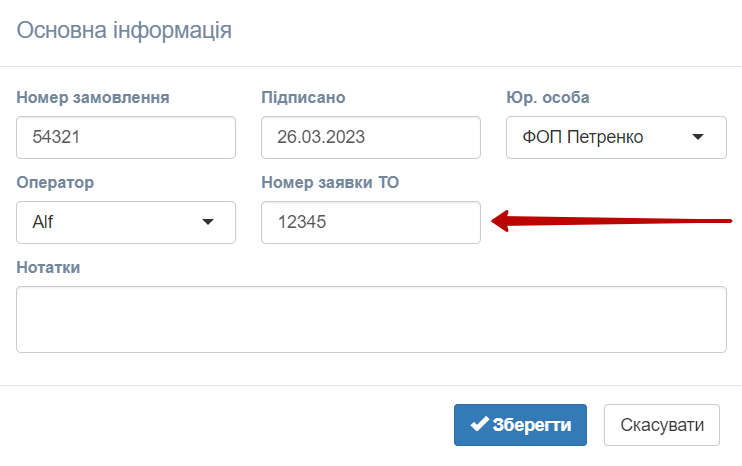Click the Нотатки label
The width and height of the screenshot is (742, 466).
point(48,268)
